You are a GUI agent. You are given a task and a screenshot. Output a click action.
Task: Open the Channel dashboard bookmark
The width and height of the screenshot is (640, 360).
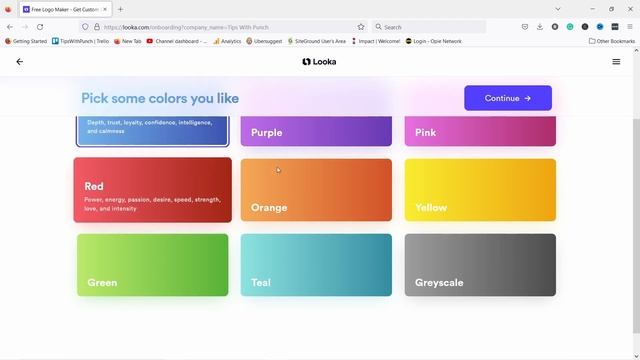177,41
